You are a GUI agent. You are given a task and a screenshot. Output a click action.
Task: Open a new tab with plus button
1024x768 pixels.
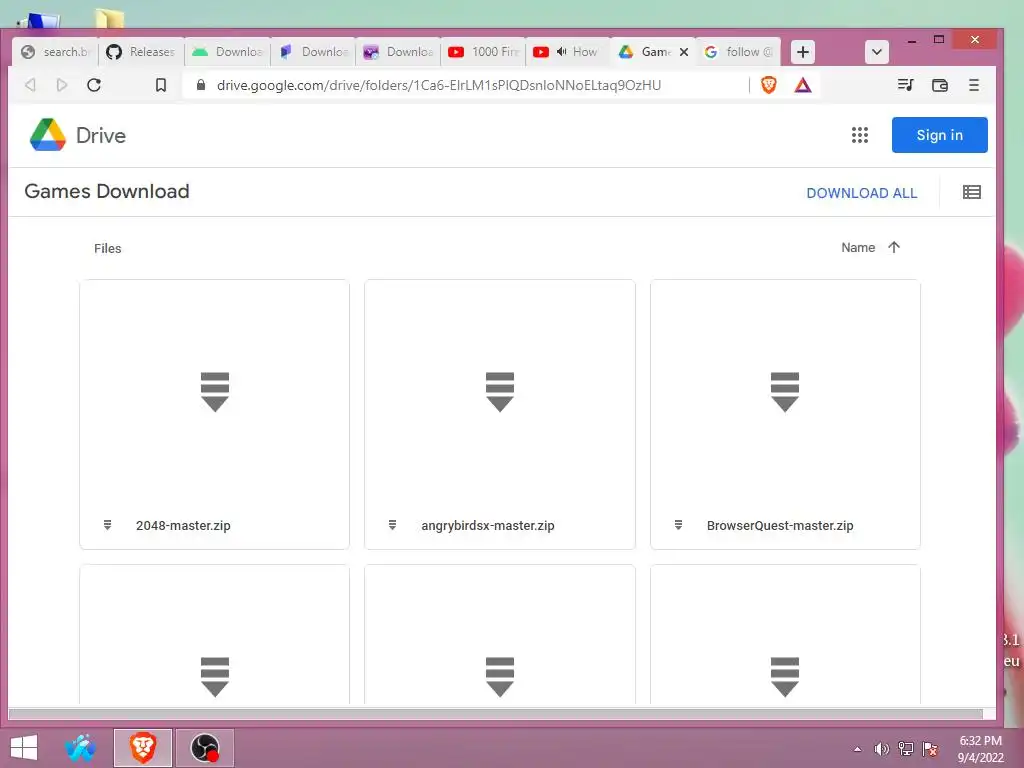coord(803,52)
